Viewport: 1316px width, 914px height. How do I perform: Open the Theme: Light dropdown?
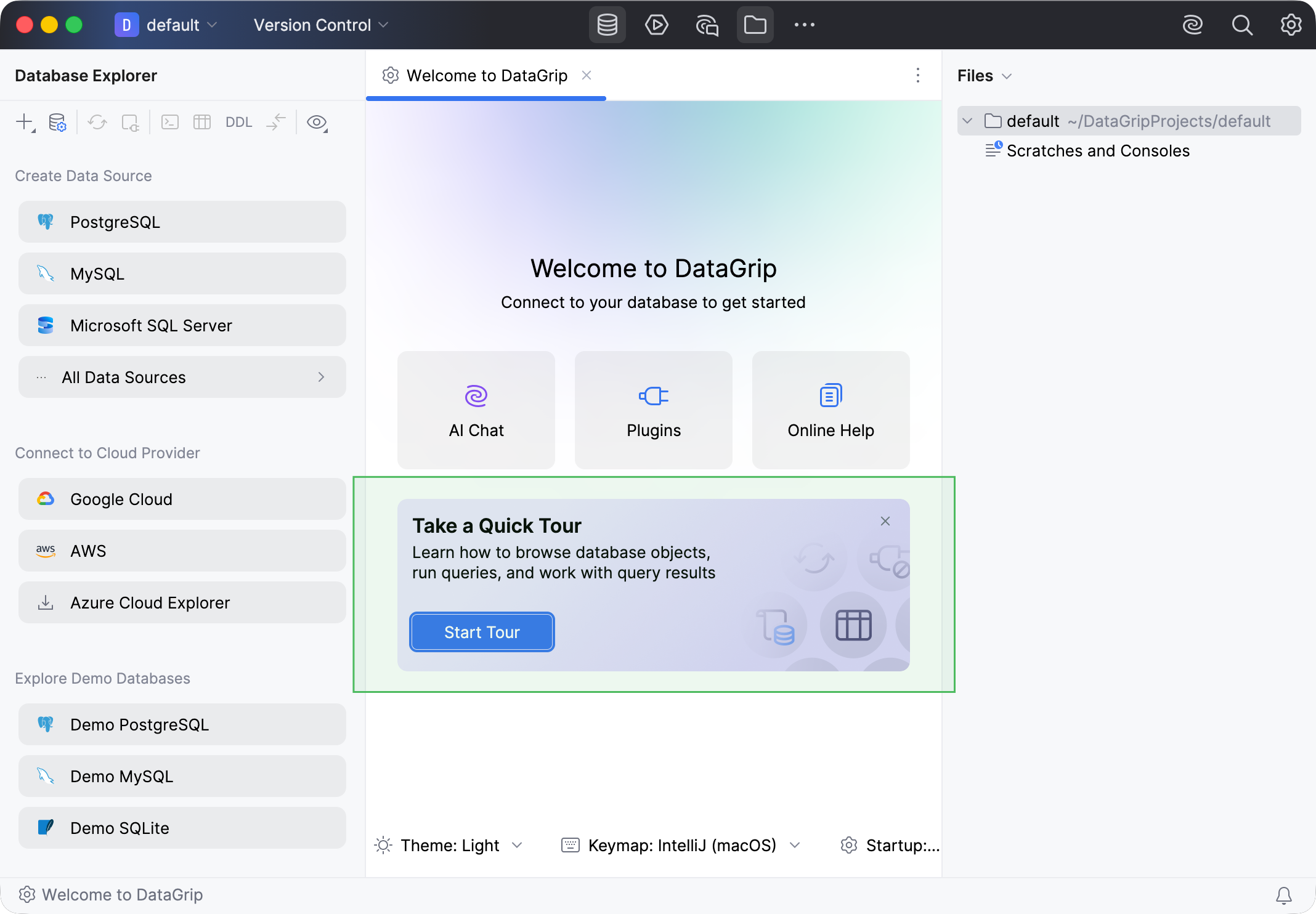pyautogui.click(x=449, y=845)
